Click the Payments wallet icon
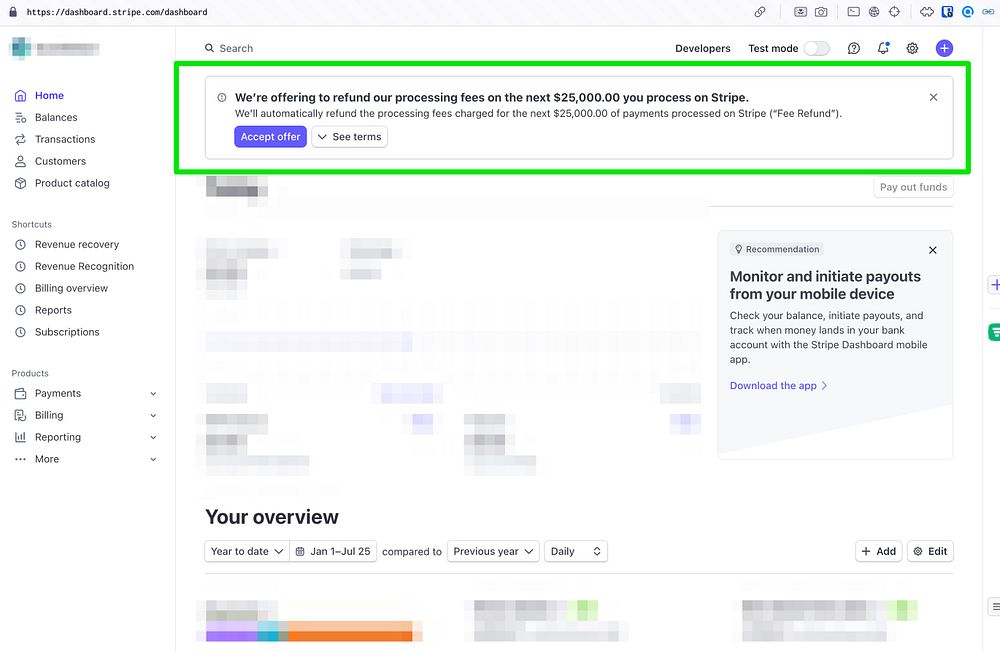Screen dimensions: 1000x652 point(20,394)
